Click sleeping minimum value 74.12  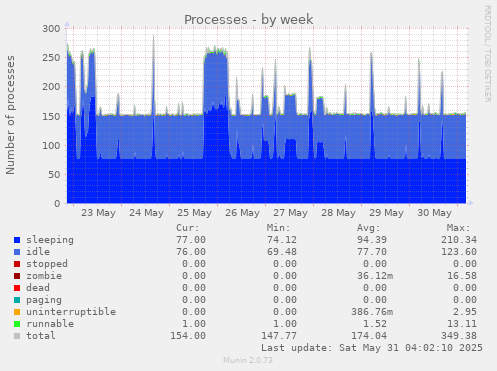point(282,240)
